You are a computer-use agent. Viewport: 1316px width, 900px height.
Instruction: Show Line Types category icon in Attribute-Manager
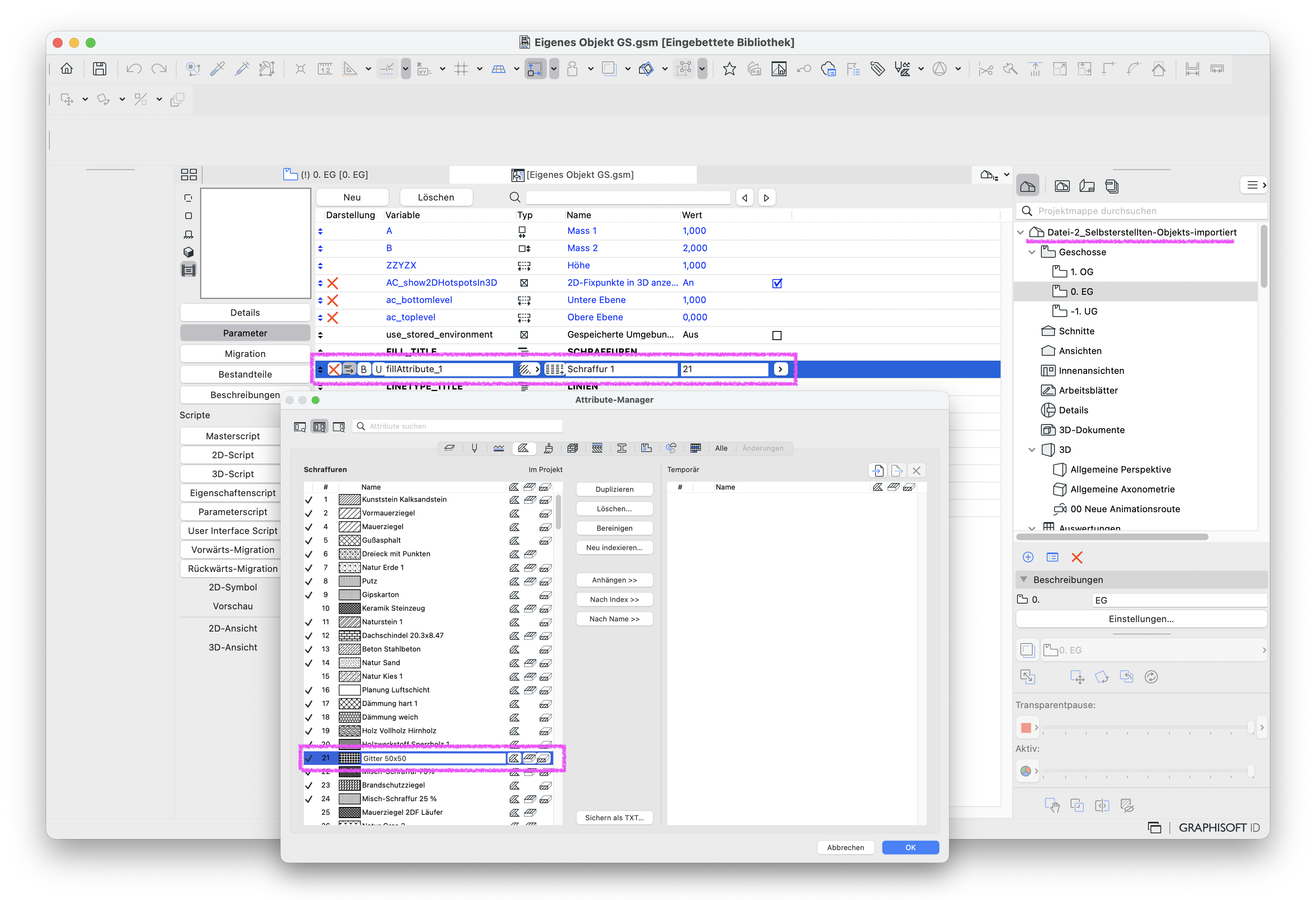[x=499, y=448]
